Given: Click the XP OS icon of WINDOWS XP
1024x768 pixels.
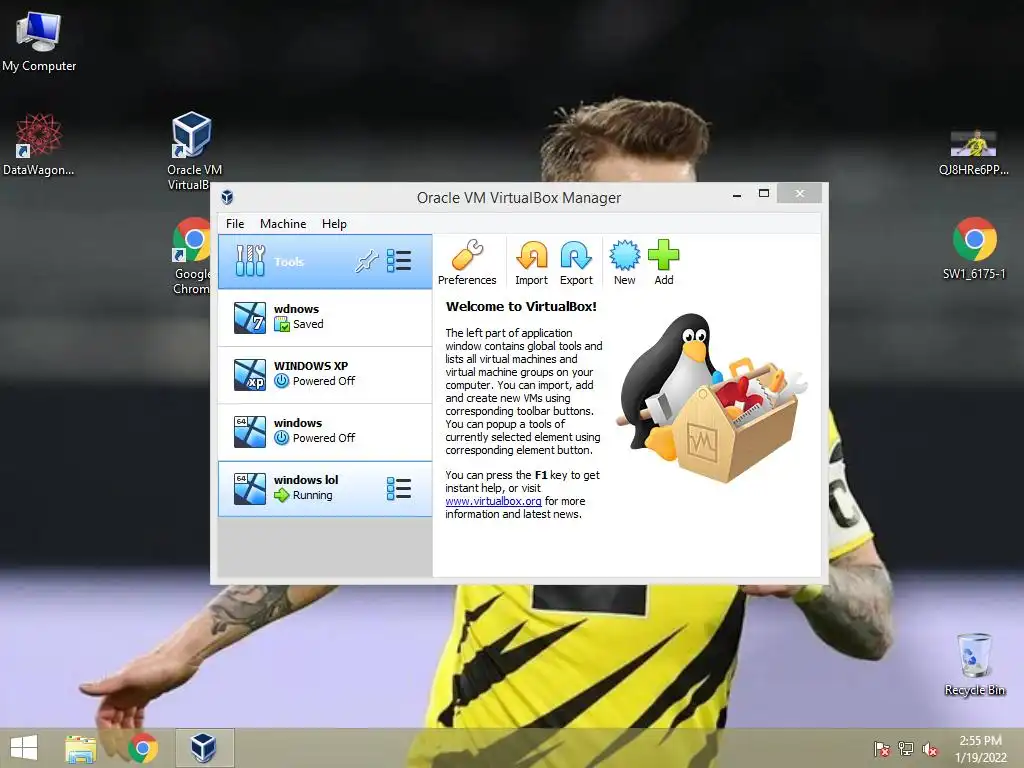Looking at the screenshot, I should point(250,374).
